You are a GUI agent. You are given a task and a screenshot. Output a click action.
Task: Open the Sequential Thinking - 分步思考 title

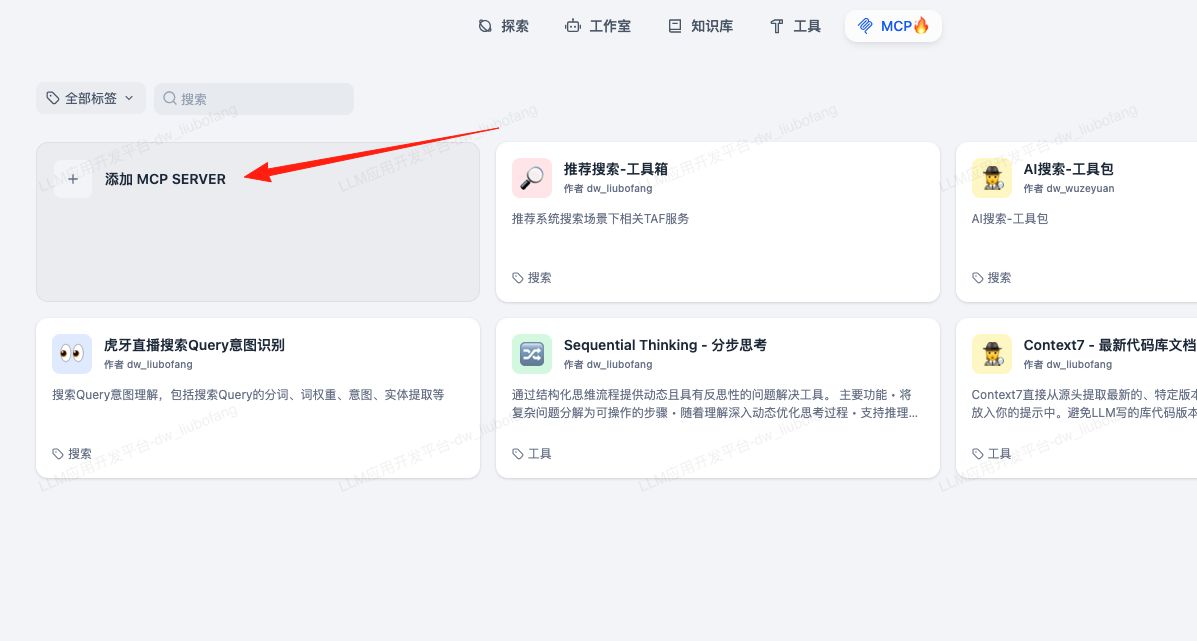665,345
